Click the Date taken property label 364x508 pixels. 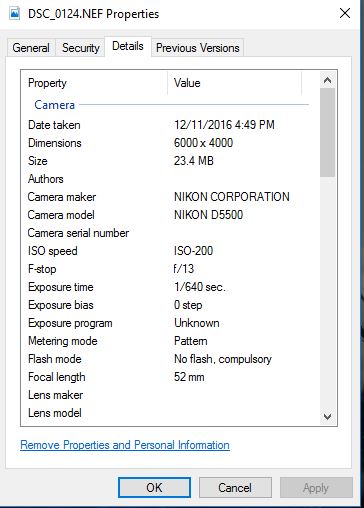coord(54,125)
